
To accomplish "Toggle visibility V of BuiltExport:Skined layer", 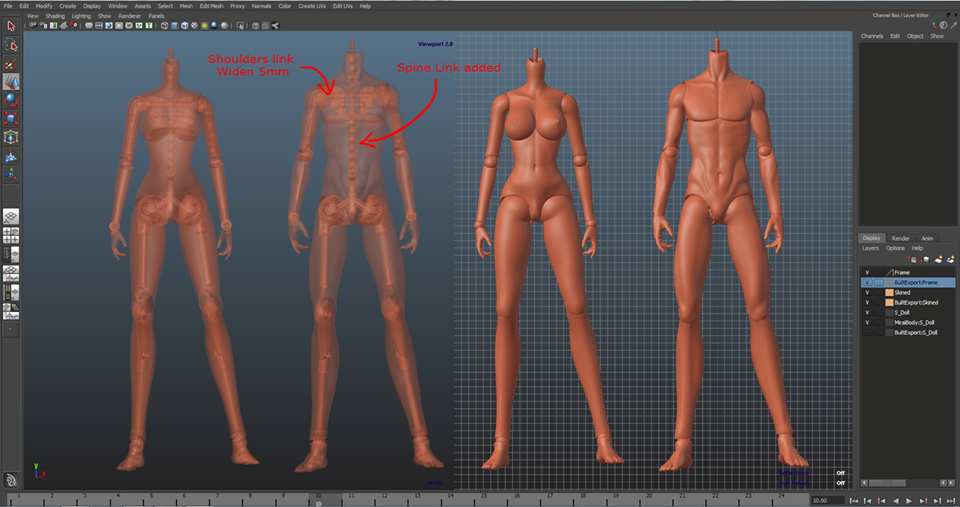I will (x=867, y=302).
